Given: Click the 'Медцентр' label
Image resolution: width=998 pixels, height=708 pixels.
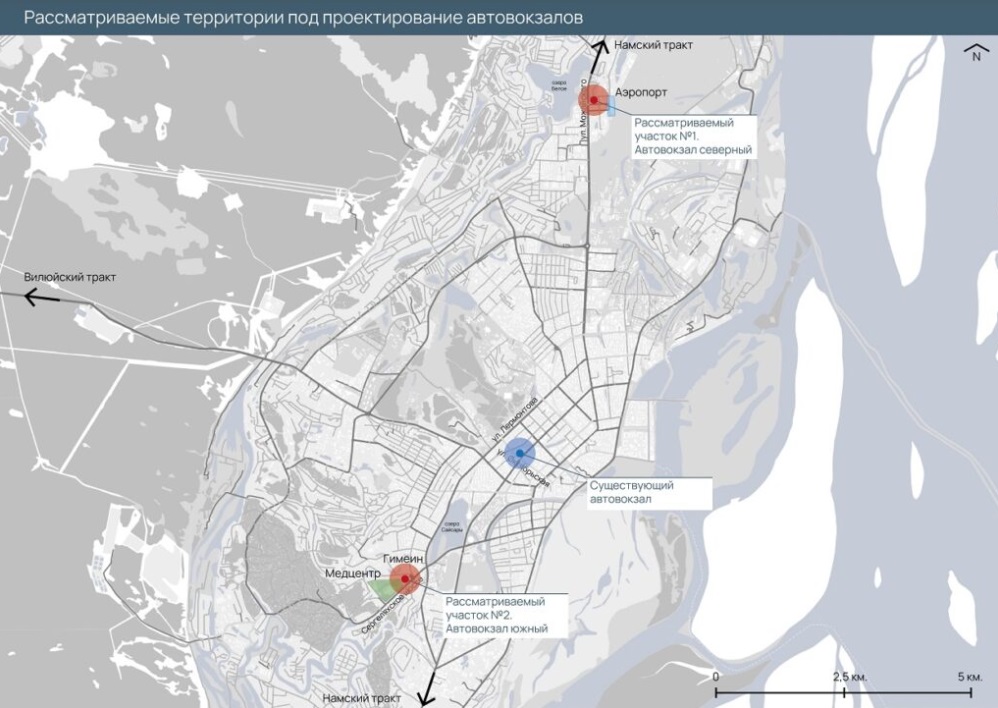Looking at the screenshot, I should 353,574.
